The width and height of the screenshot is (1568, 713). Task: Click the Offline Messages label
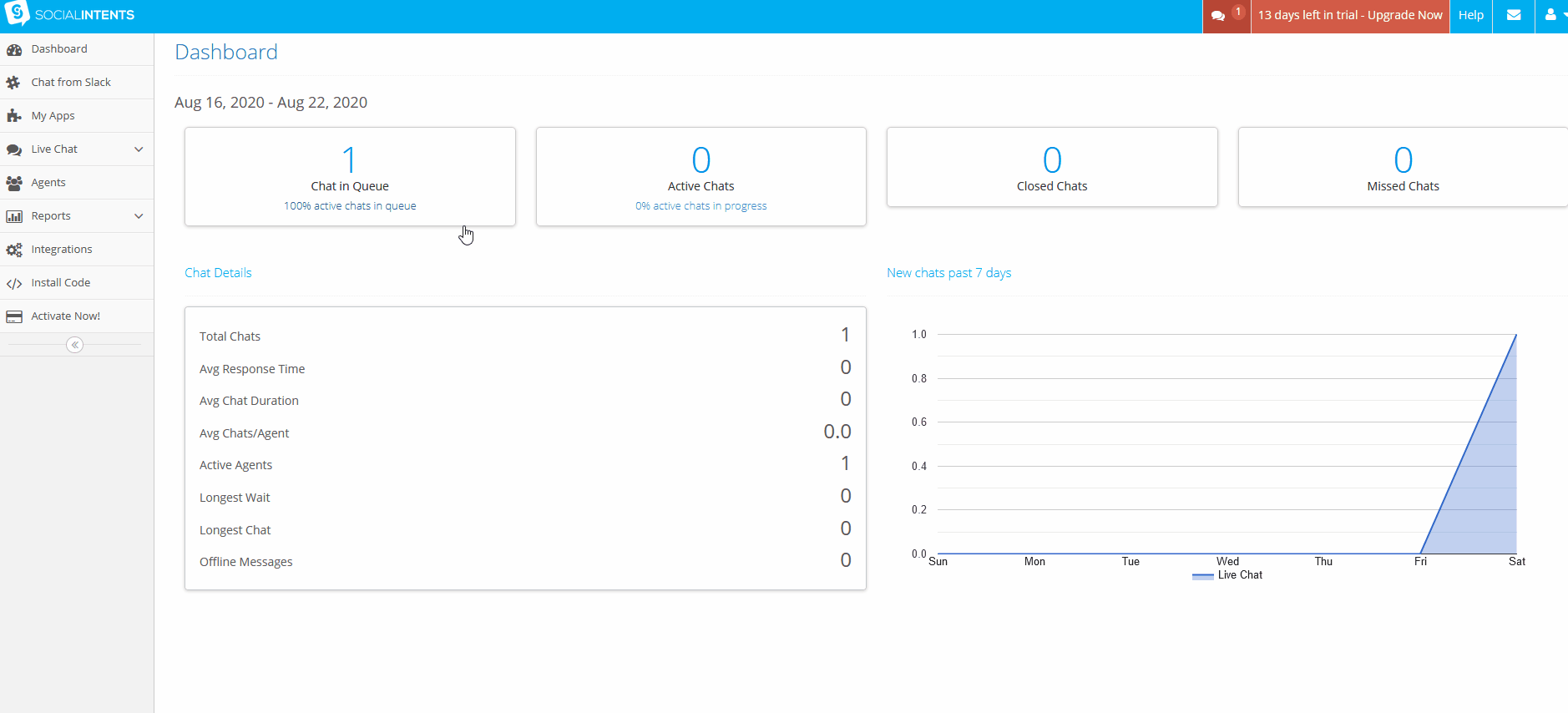245,562
